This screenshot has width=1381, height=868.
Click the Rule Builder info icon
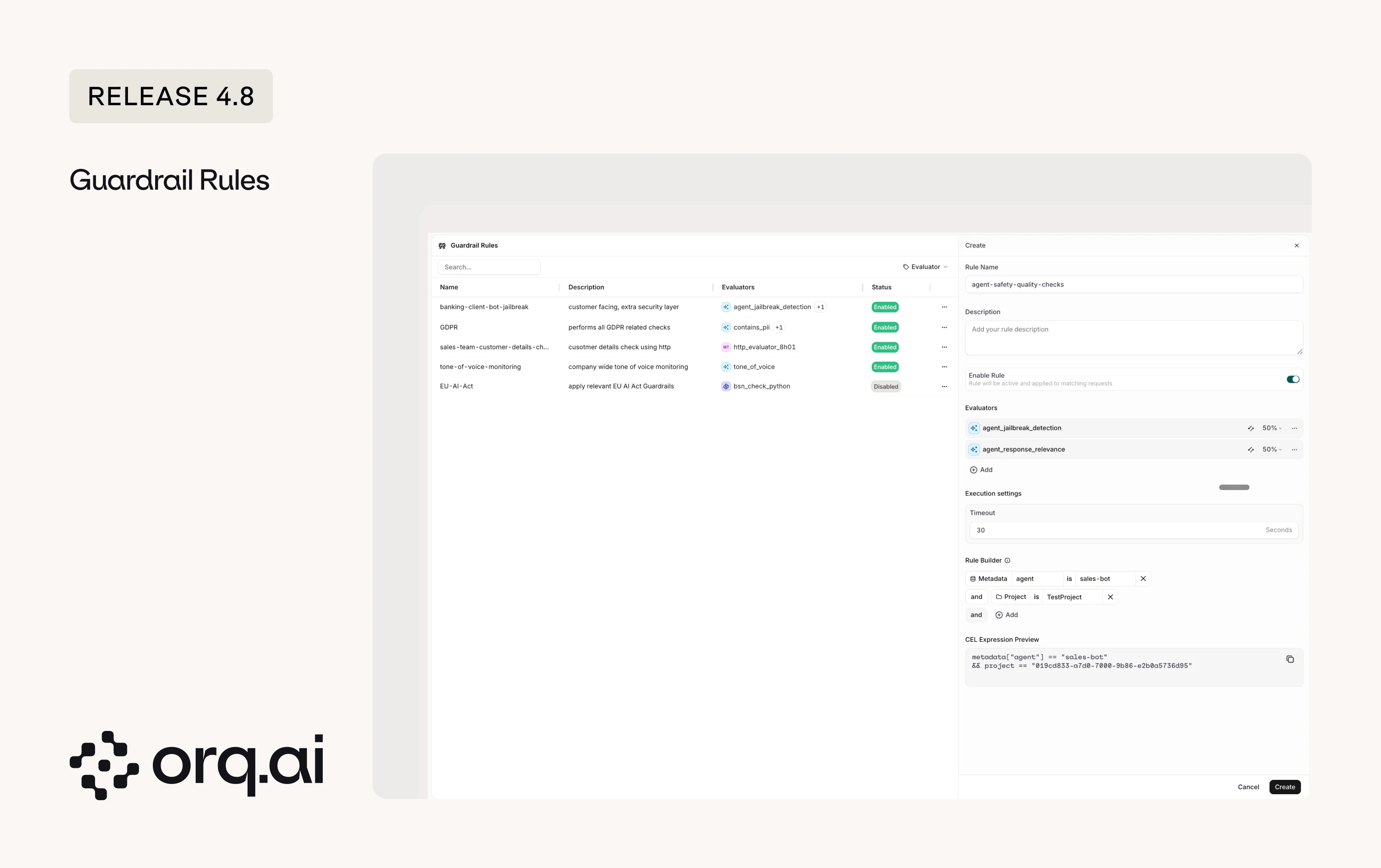tap(1007, 561)
